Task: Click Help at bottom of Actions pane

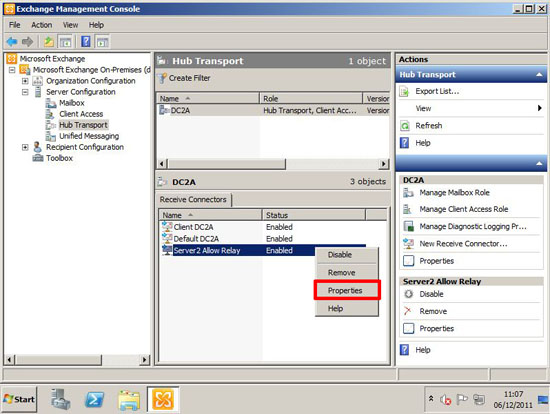Action: (423, 350)
